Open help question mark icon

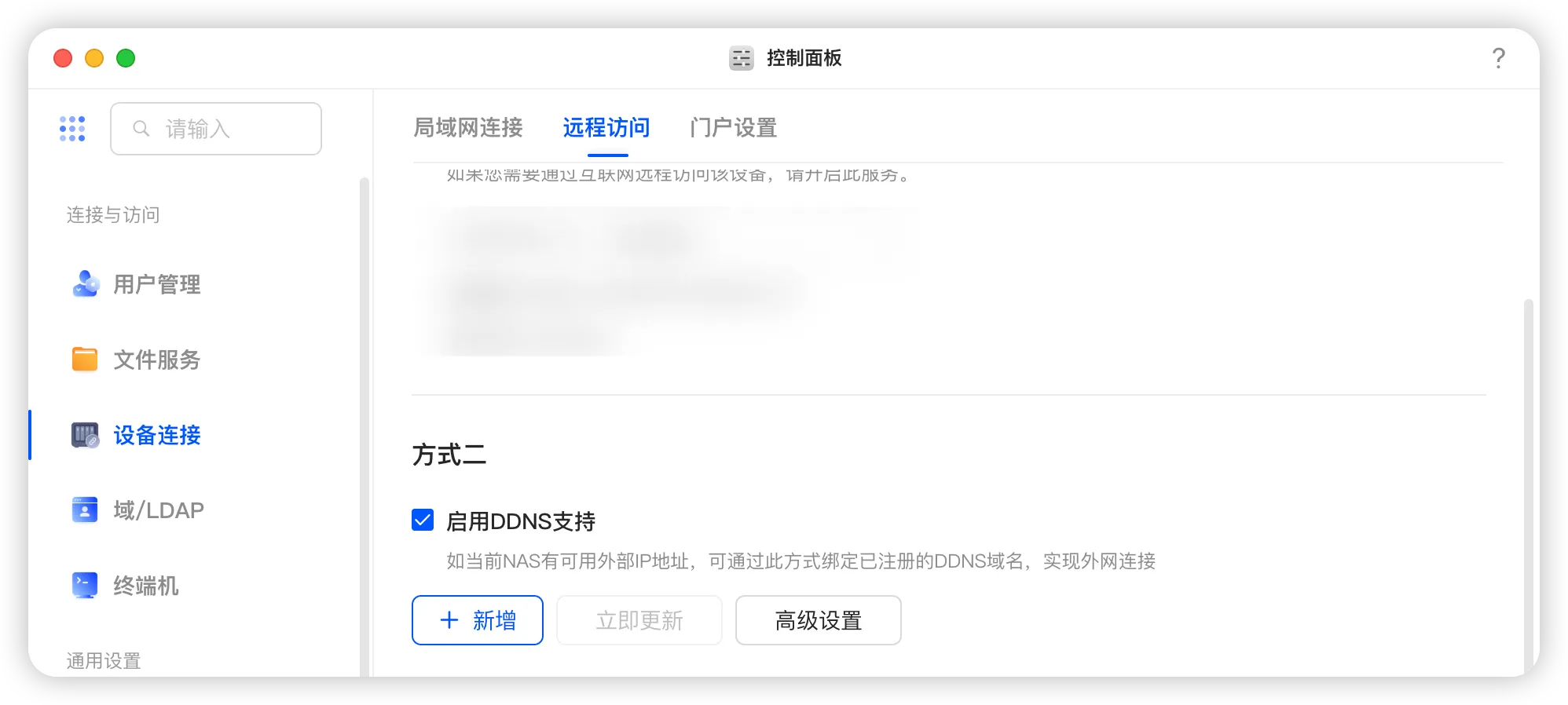1498,58
